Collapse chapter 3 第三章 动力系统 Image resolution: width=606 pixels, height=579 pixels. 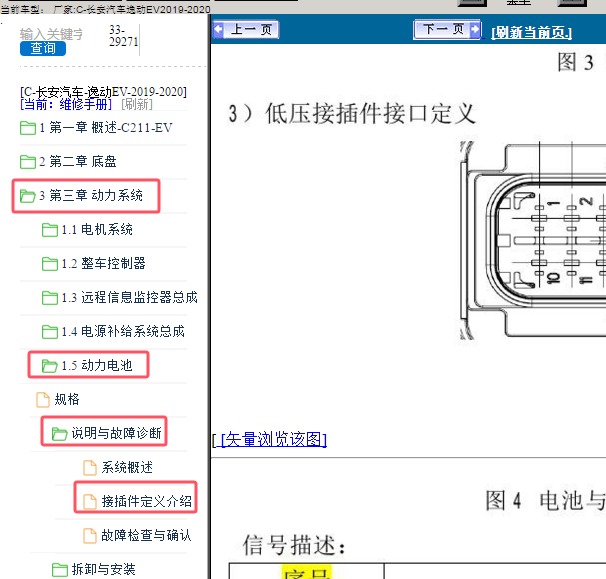pyautogui.click(x=81, y=196)
